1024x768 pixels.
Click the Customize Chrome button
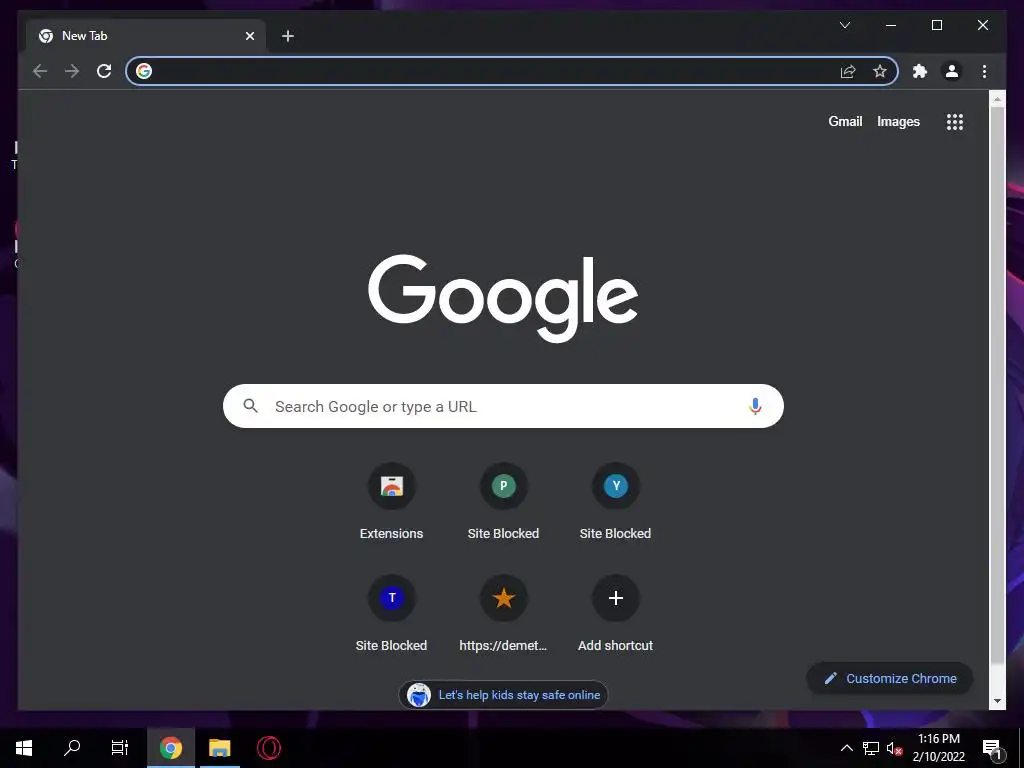[889, 679]
